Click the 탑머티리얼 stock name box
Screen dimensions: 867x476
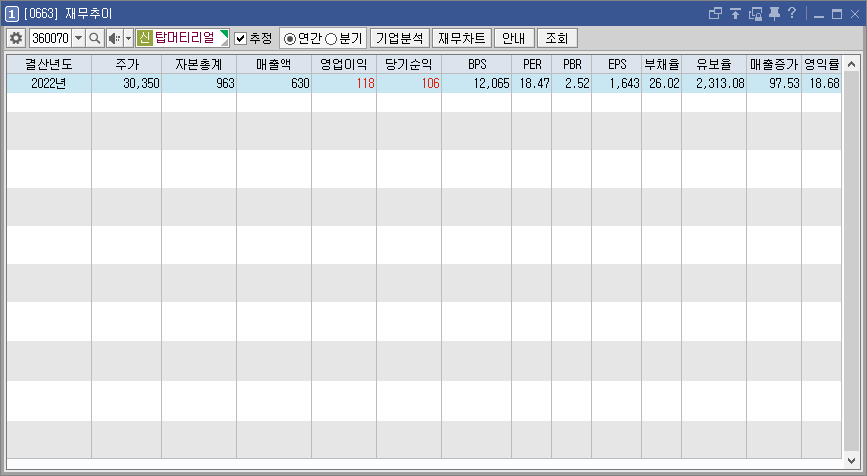(183, 38)
